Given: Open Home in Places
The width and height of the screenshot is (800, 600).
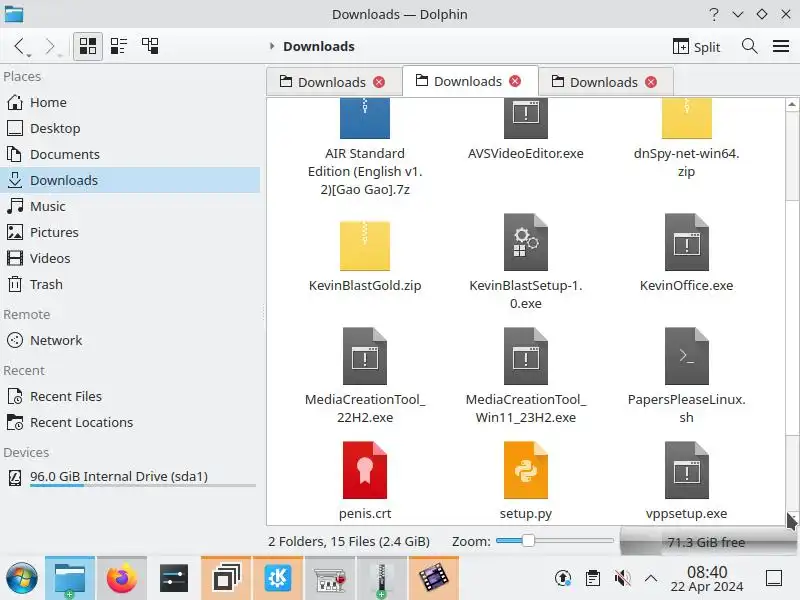Looking at the screenshot, I should [130, 103].
